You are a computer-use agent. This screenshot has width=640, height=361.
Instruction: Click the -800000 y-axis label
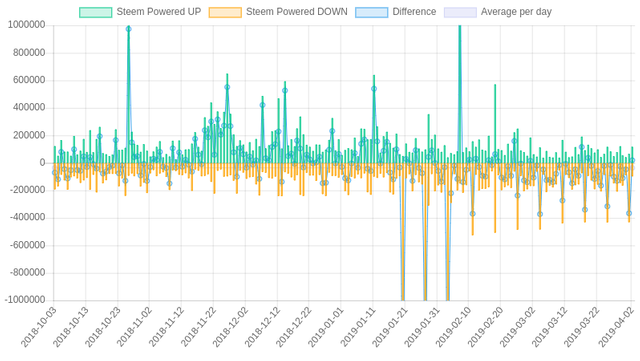click(27, 272)
